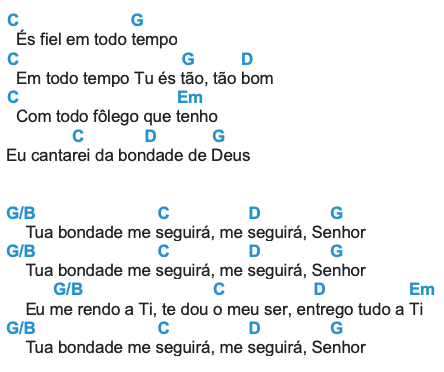The height and width of the screenshot is (372, 444).
Task: Select the C chord above "te dou o meu ser"
Action: 219,289
